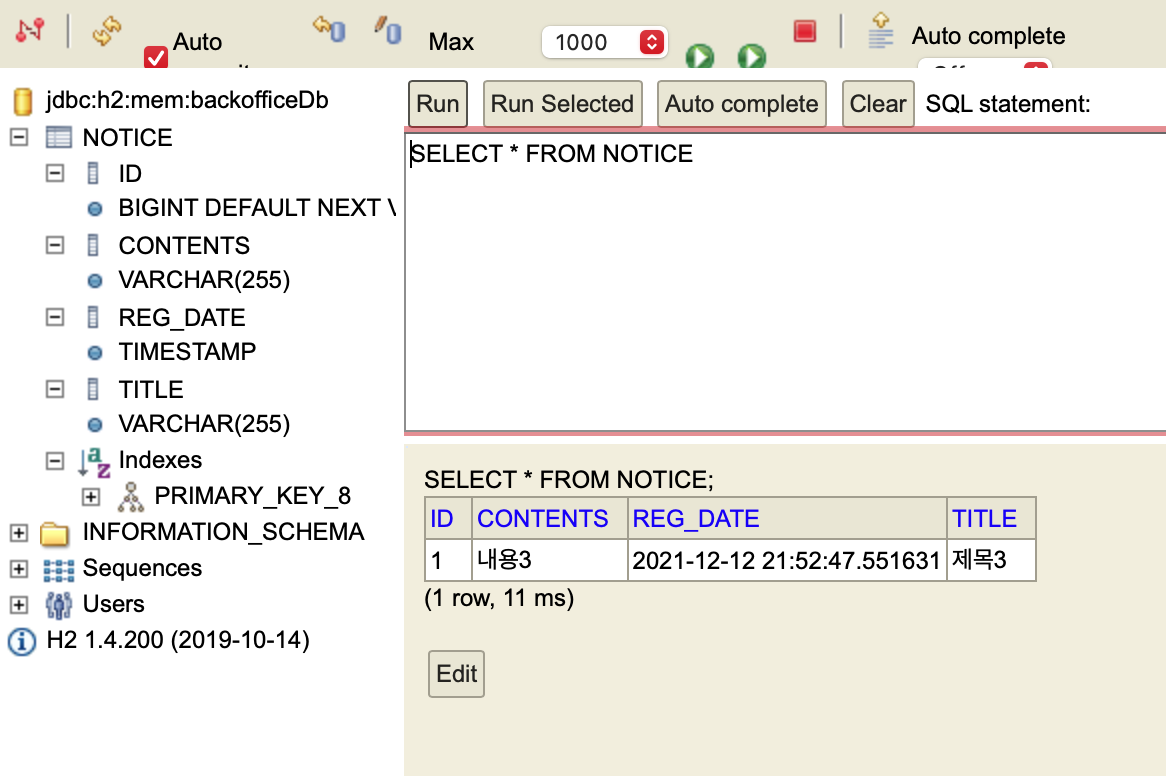Click the Edit button under results
The height and width of the screenshot is (776, 1166).
(x=457, y=674)
